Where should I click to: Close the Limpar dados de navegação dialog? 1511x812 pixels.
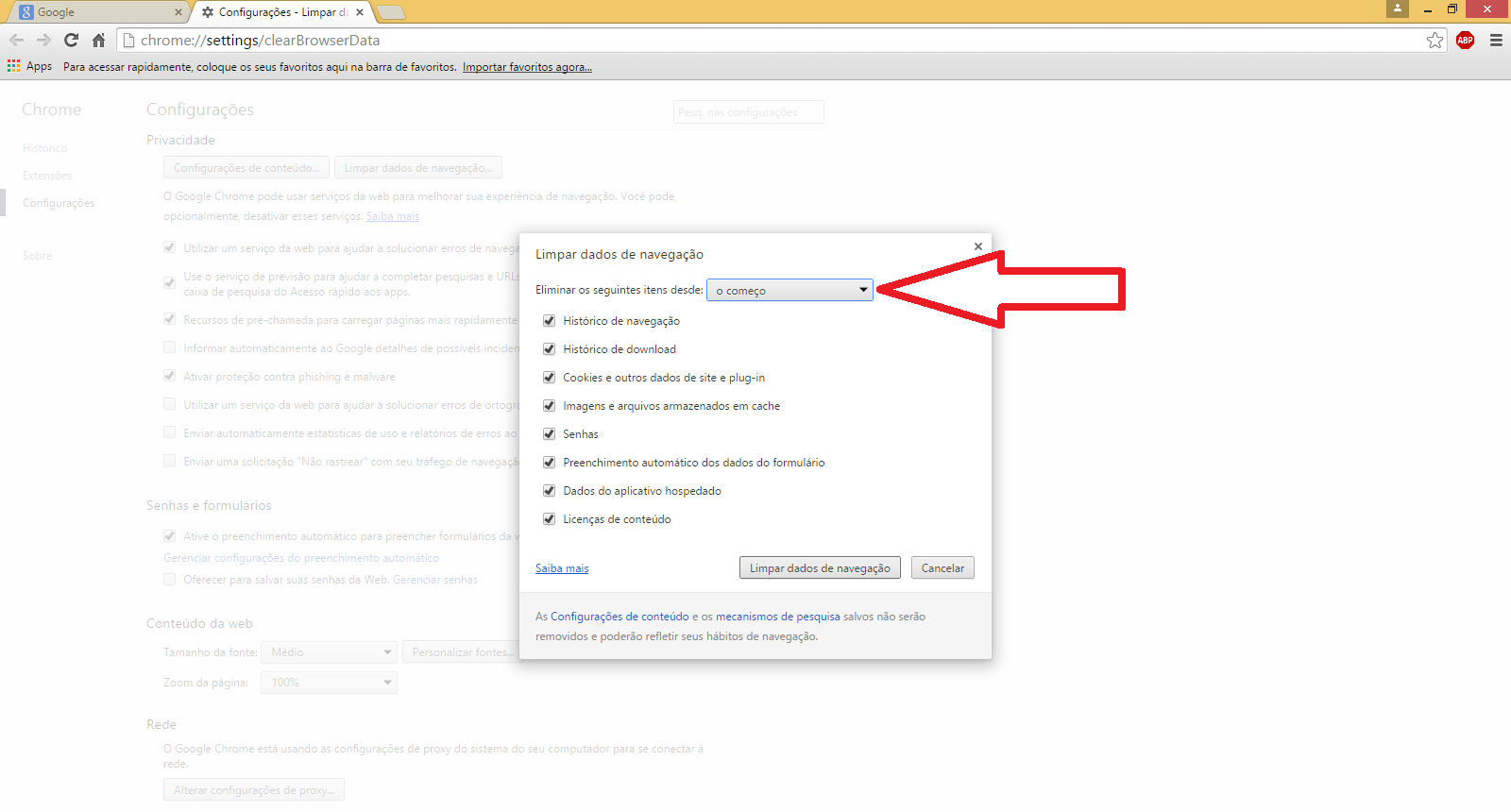tap(978, 246)
